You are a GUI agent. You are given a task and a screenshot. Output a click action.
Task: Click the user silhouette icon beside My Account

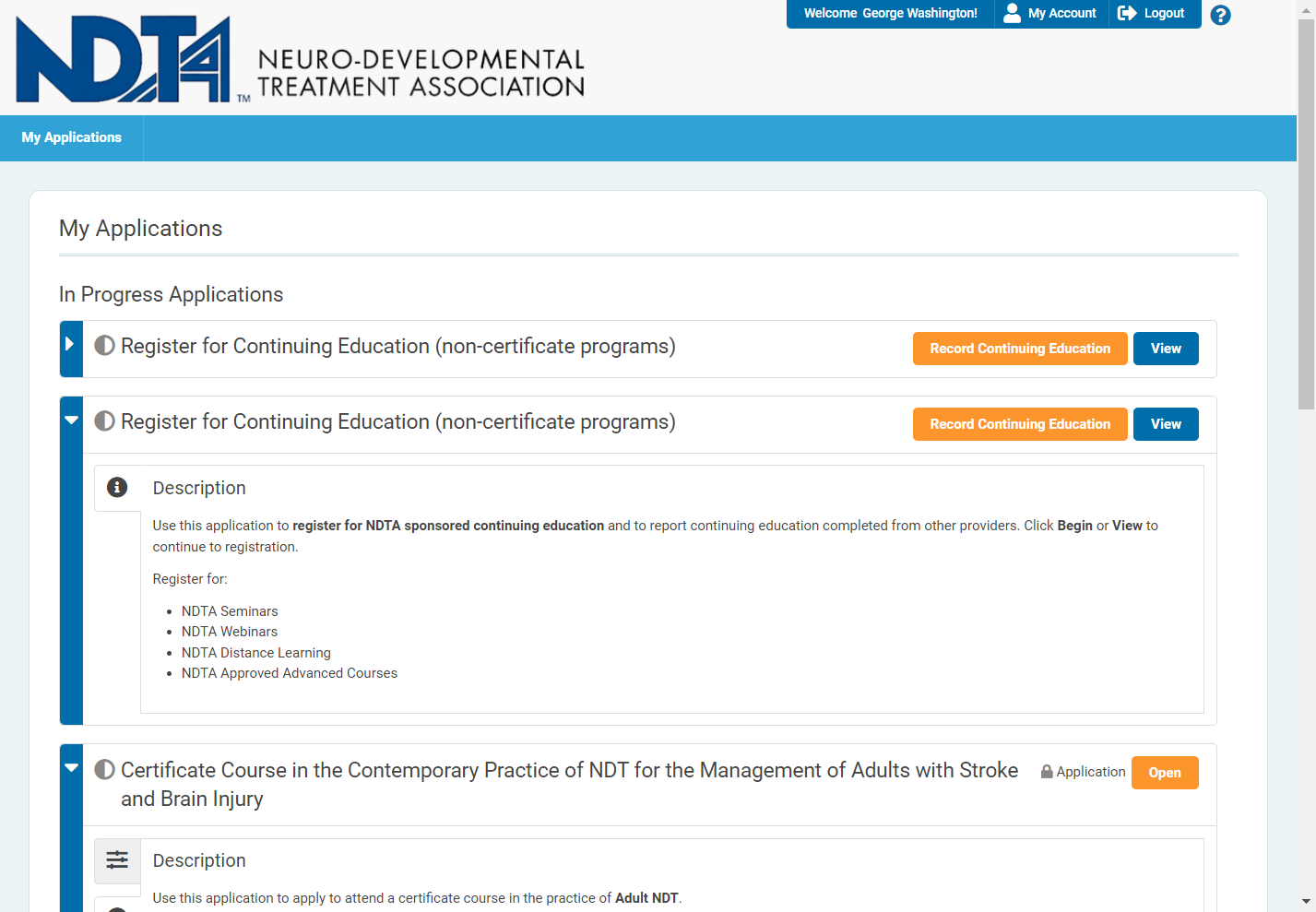[x=1012, y=13]
